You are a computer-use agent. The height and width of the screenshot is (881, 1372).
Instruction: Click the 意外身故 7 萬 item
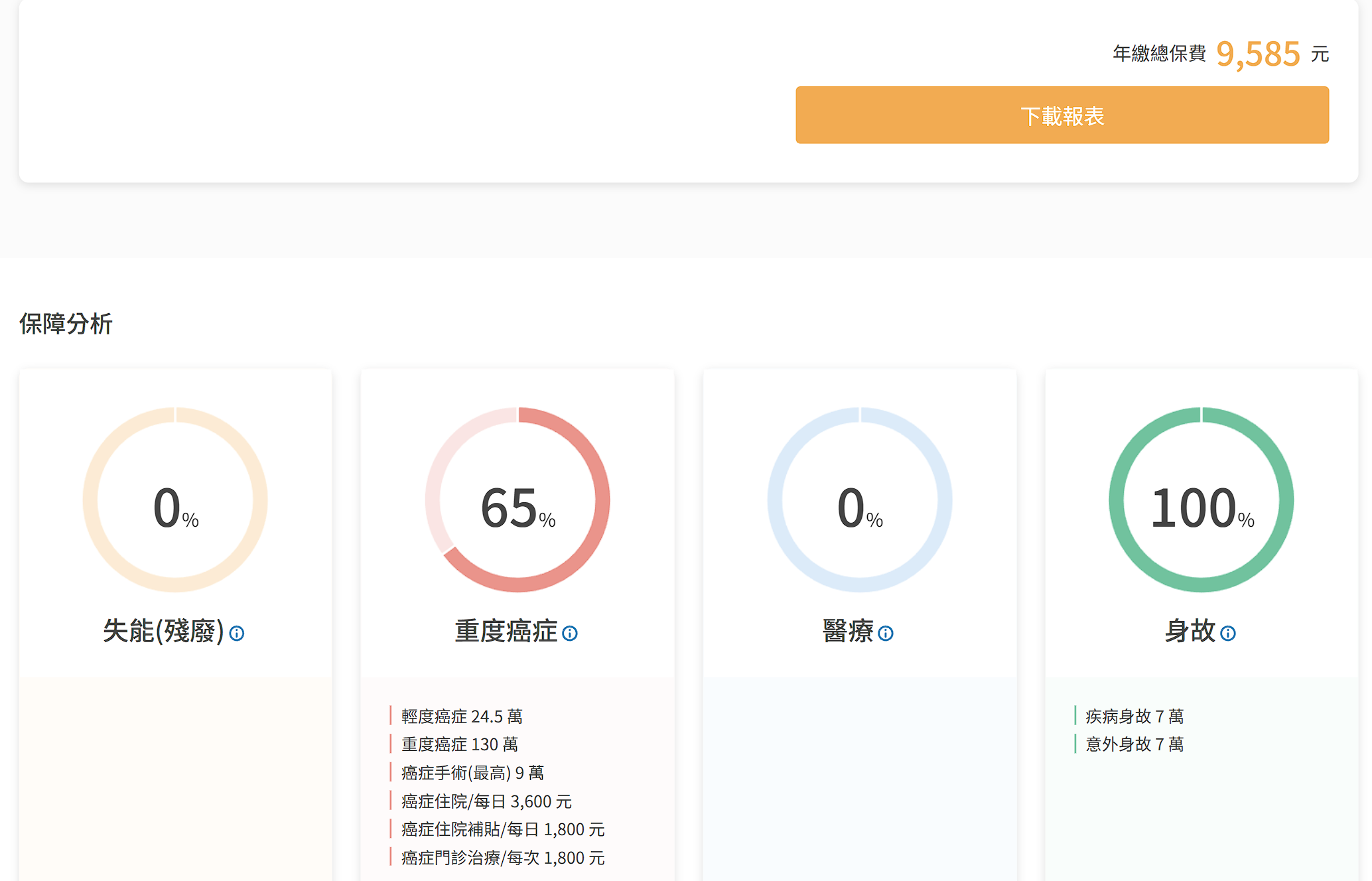tap(1134, 744)
